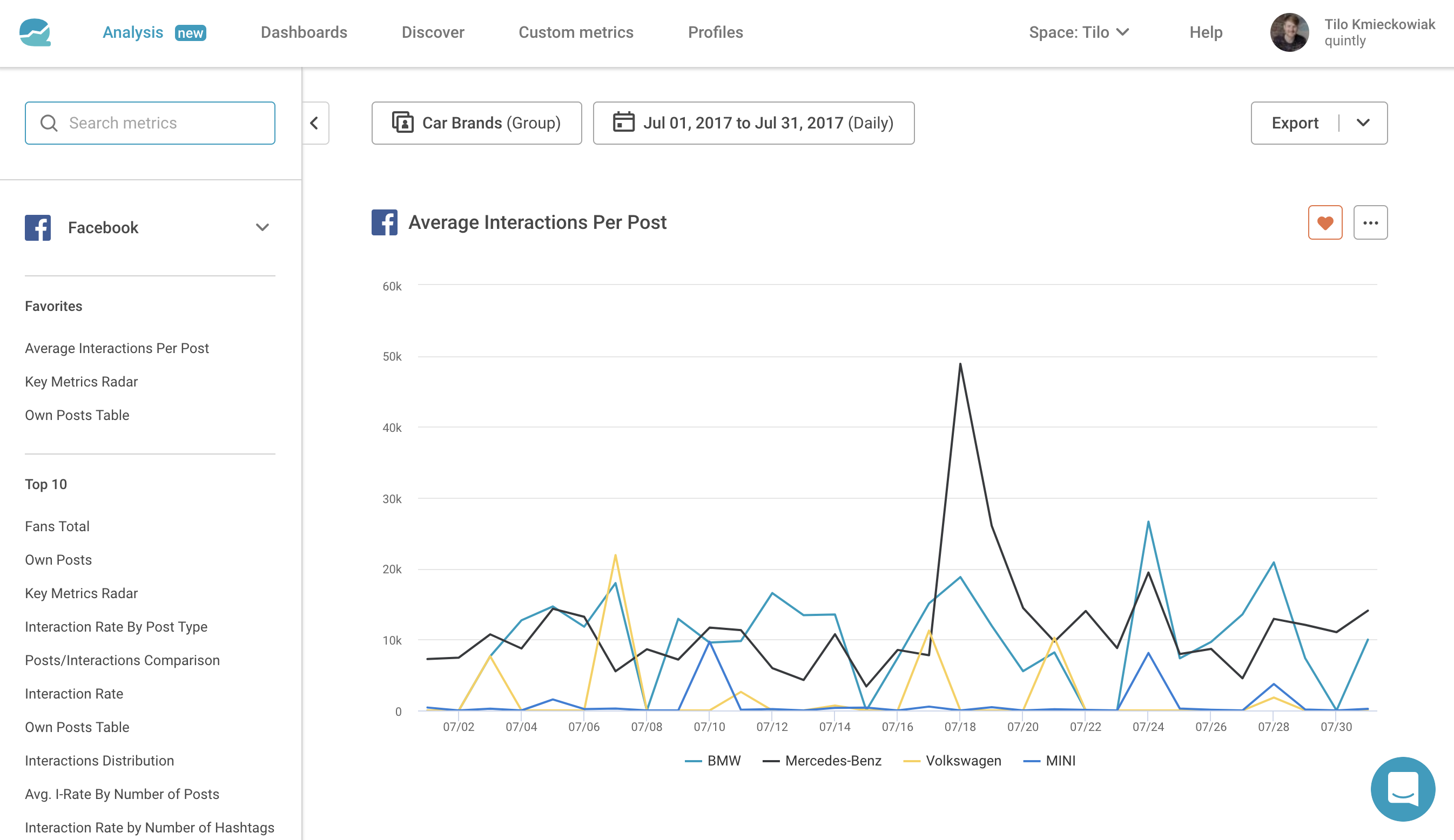The image size is (1454, 840).
Task: Click the 'new' badge next to Analysis
Action: (x=191, y=33)
